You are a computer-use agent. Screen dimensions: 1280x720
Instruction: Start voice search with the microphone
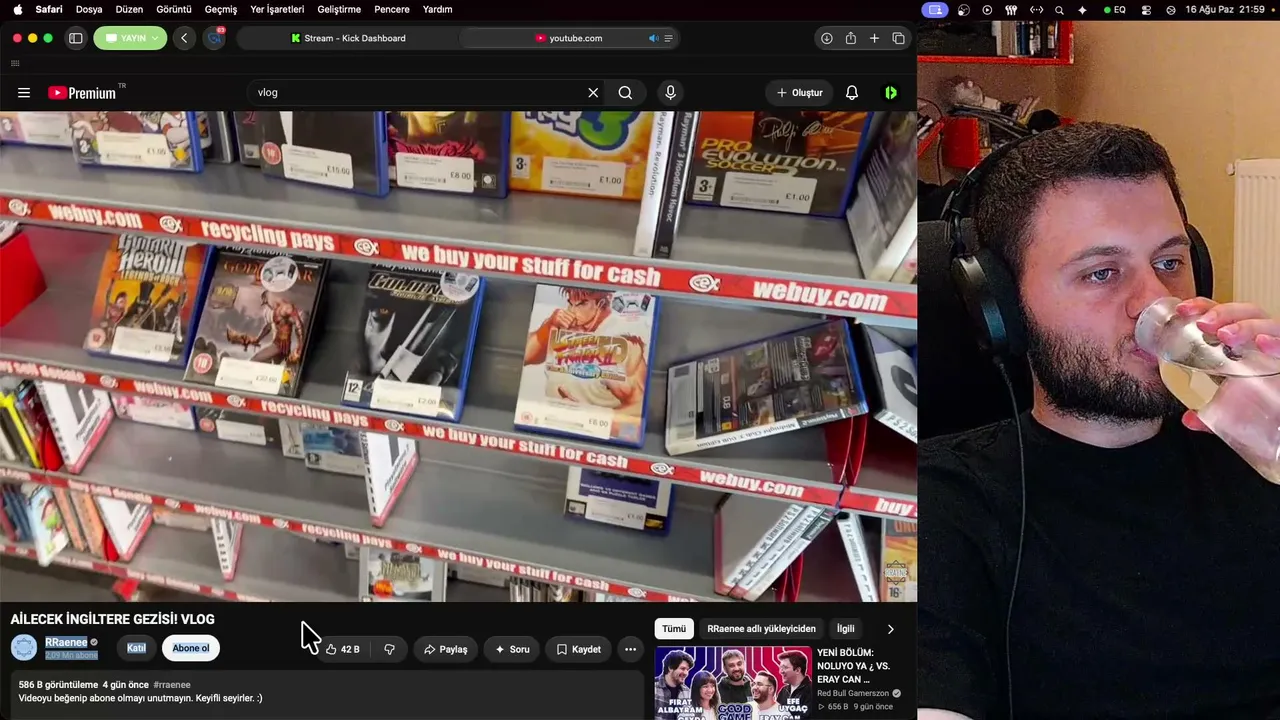coord(670,93)
